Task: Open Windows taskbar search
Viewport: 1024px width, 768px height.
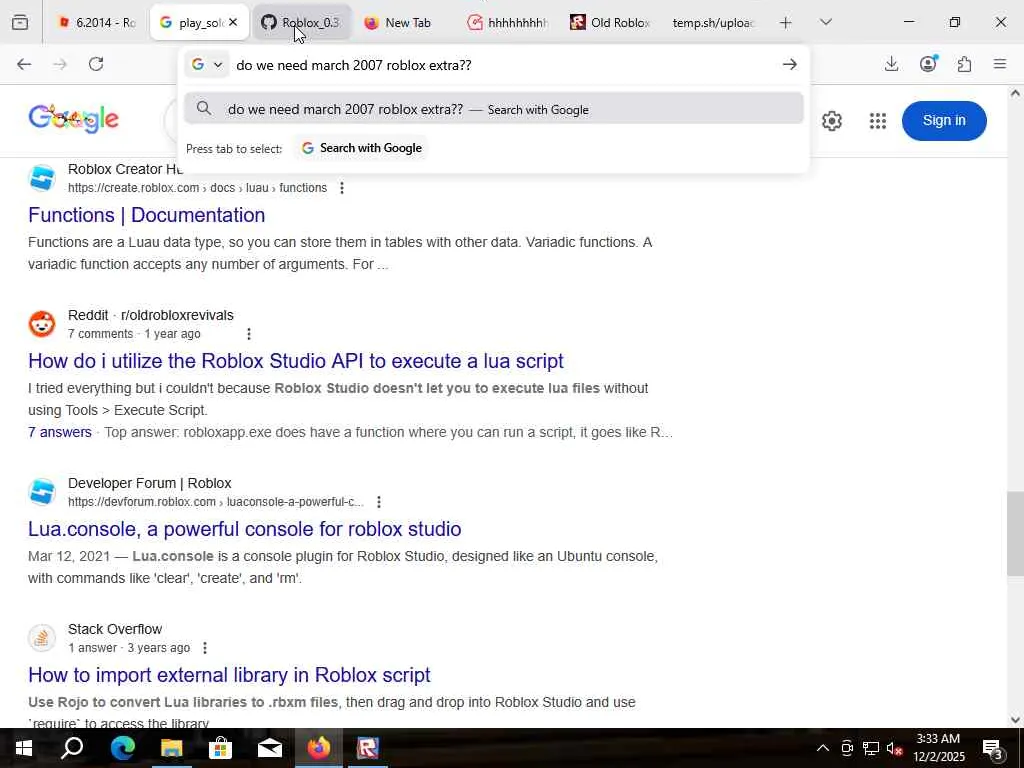Action: tap(72, 748)
